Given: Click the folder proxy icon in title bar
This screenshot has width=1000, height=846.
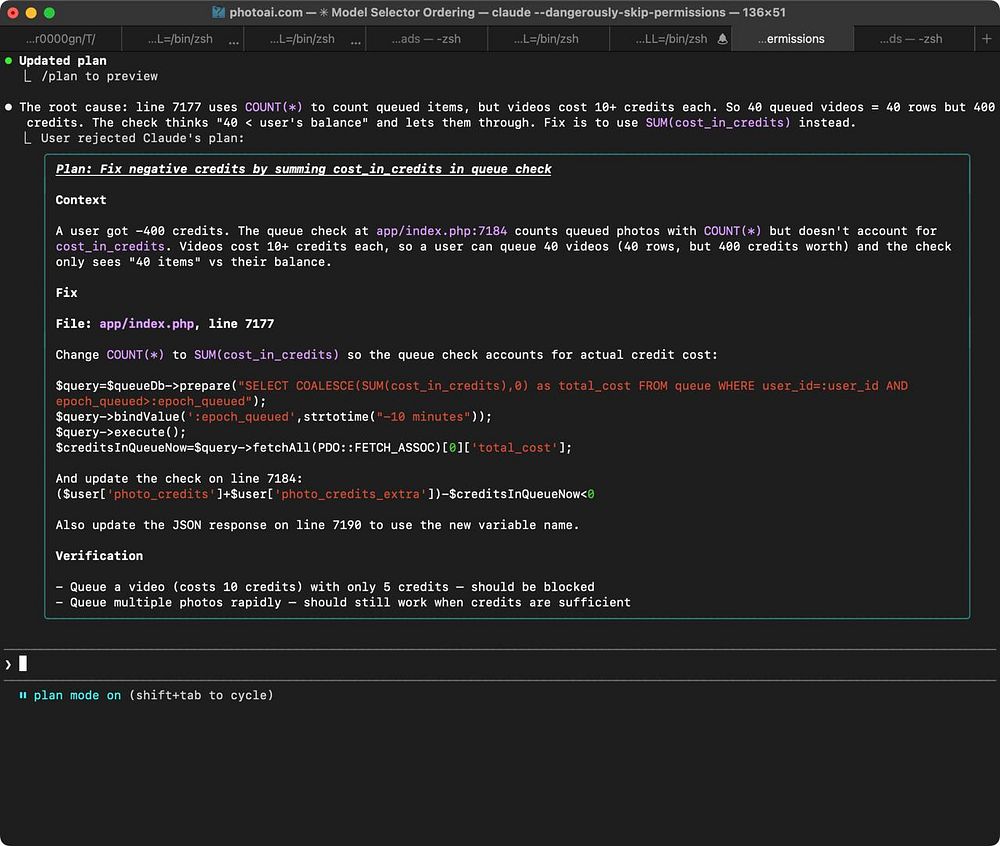Looking at the screenshot, I should [x=218, y=12].
